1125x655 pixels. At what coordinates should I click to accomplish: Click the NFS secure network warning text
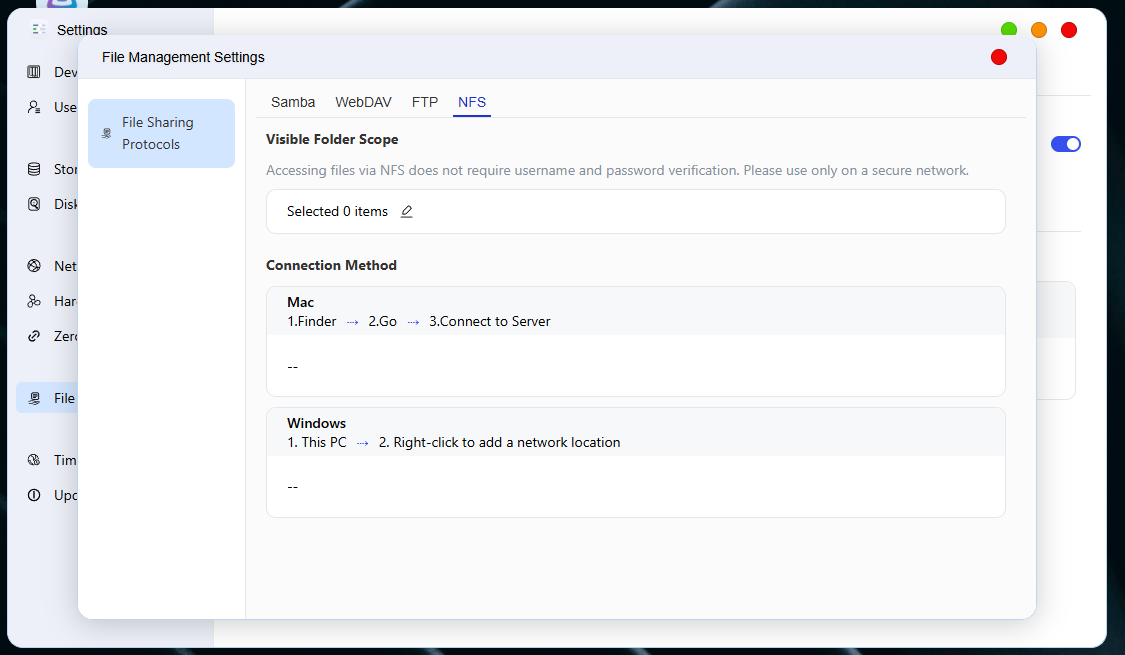pos(617,171)
